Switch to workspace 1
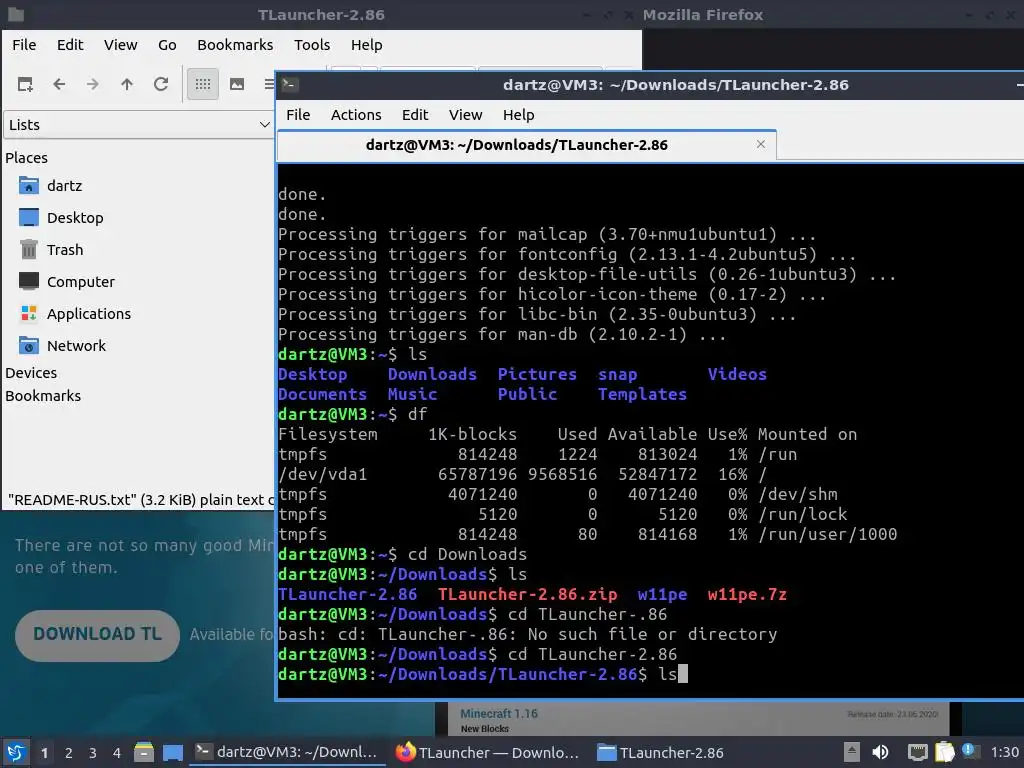Viewport: 1024px width, 768px height. [x=44, y=753]
